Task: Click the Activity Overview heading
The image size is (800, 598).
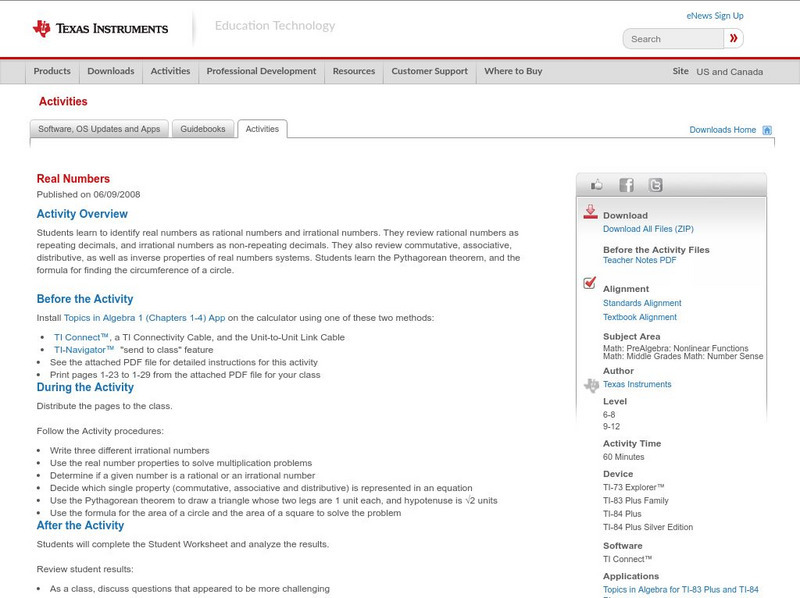Action: [82, 214]
